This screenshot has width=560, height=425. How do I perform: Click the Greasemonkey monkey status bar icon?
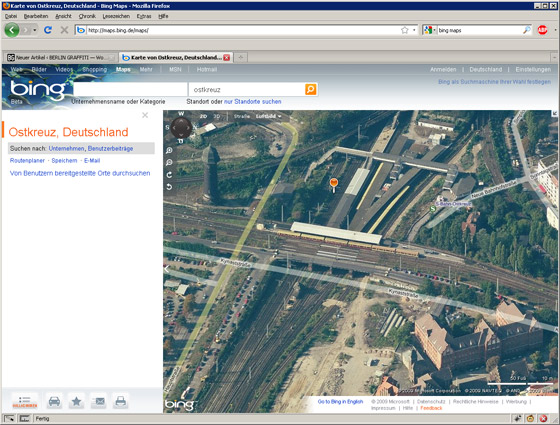(530, 418)
